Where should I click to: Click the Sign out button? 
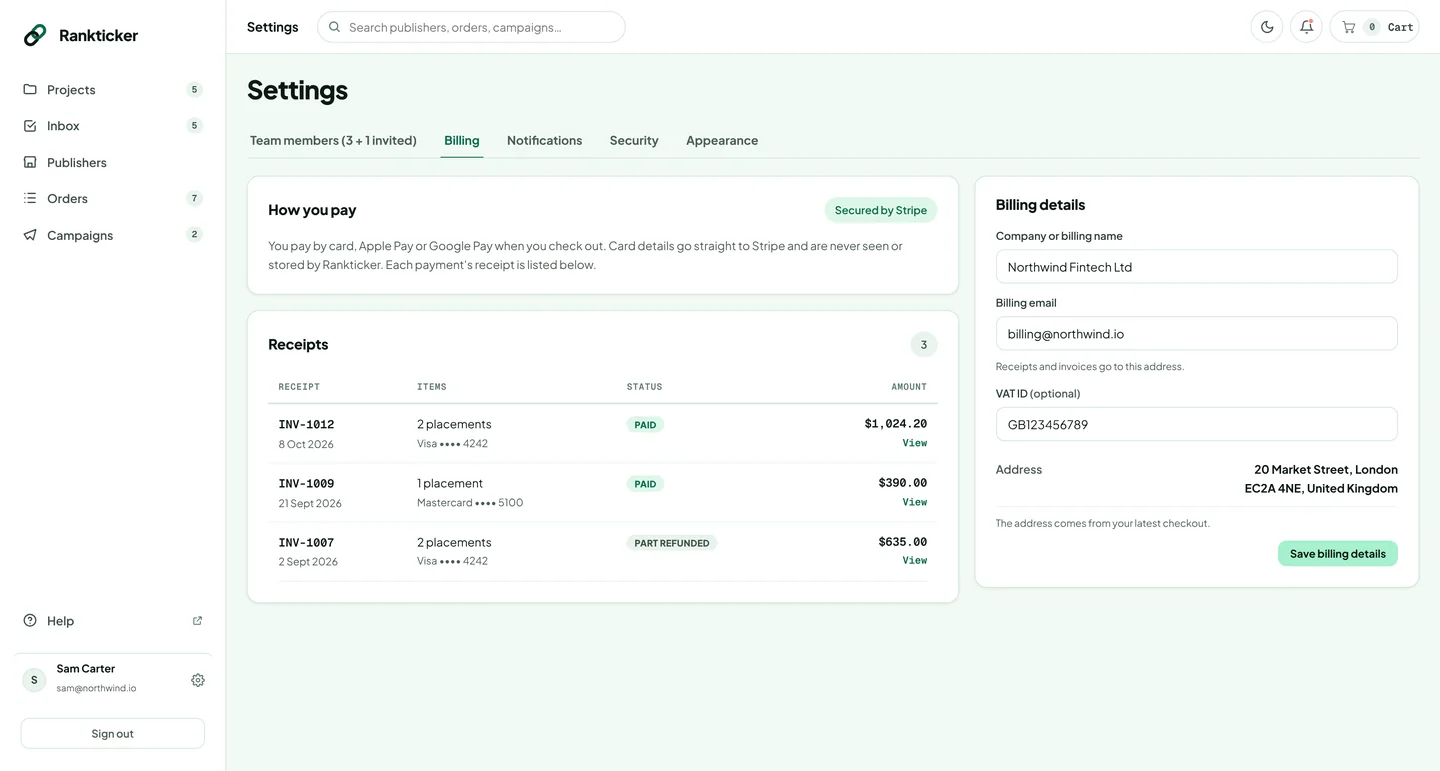click(113, 733)
